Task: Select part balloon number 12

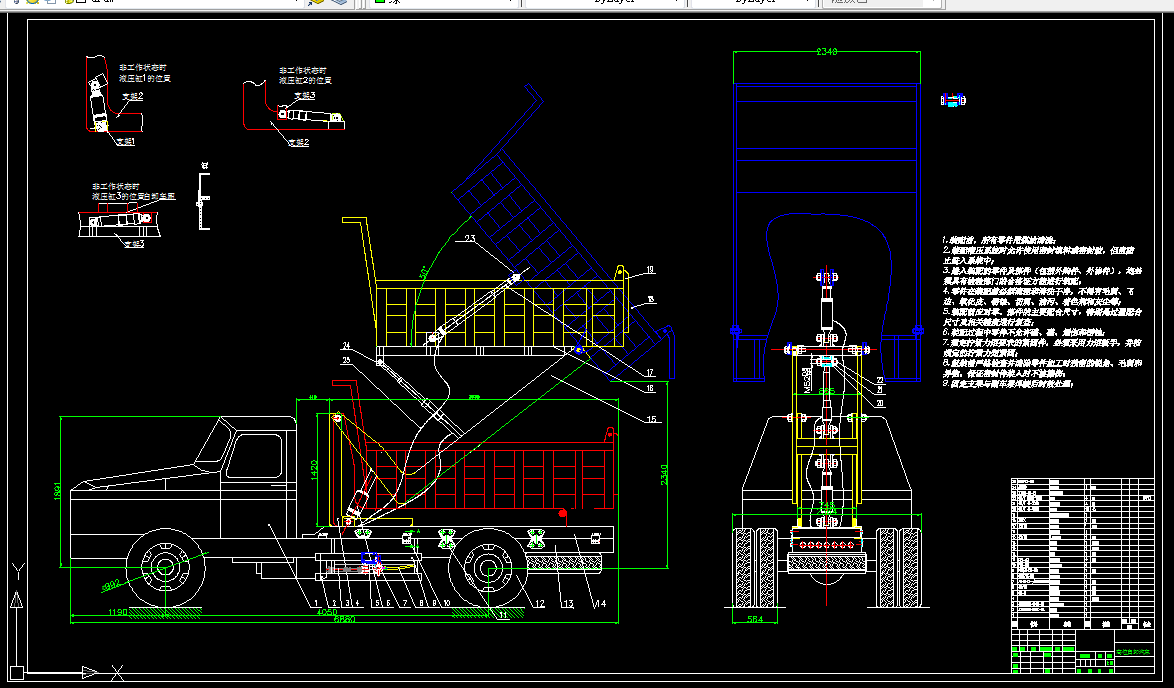Action: (x=539, y=603)
